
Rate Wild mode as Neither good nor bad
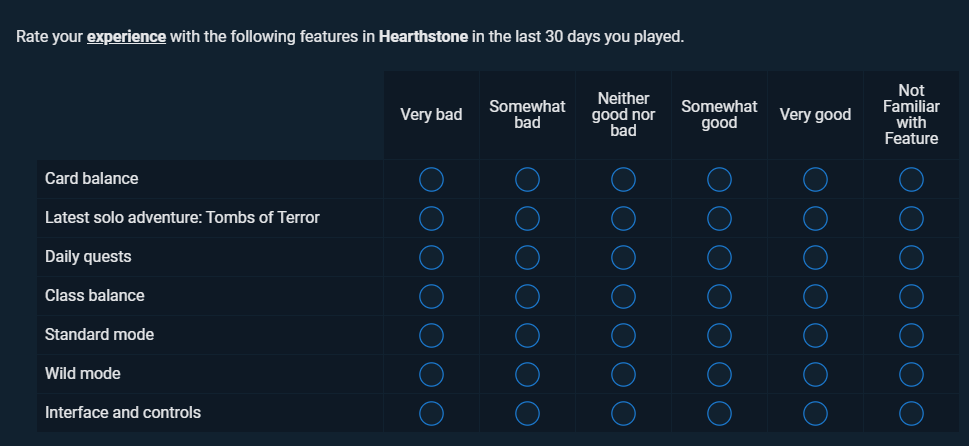coord(623,374)
